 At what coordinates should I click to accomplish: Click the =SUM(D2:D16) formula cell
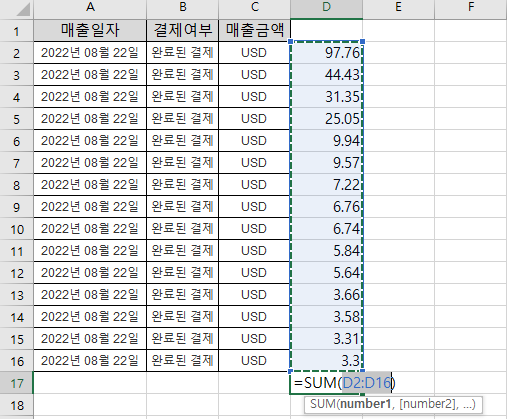pos(343,383)
